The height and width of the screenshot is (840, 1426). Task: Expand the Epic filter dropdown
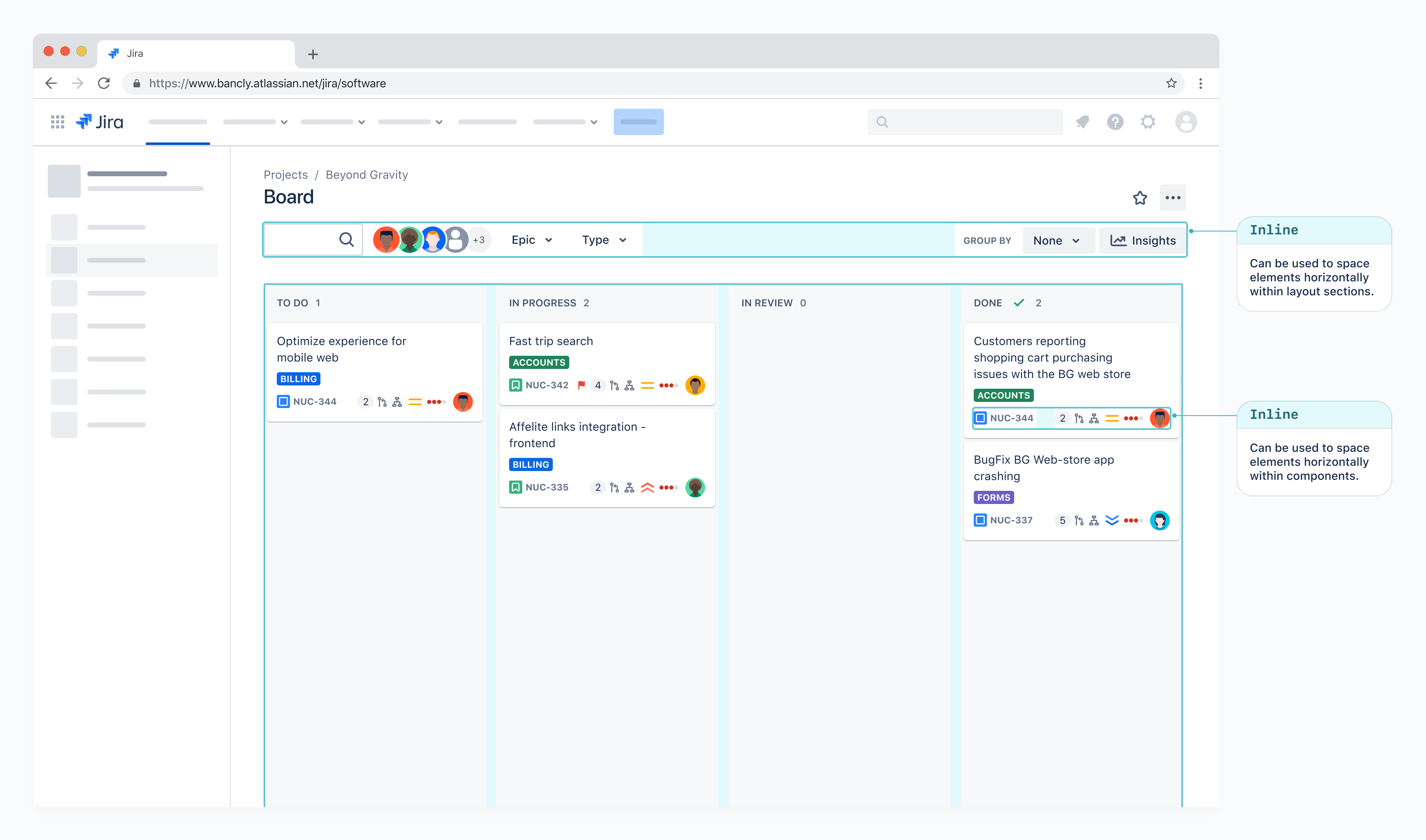tap(531, 240)
